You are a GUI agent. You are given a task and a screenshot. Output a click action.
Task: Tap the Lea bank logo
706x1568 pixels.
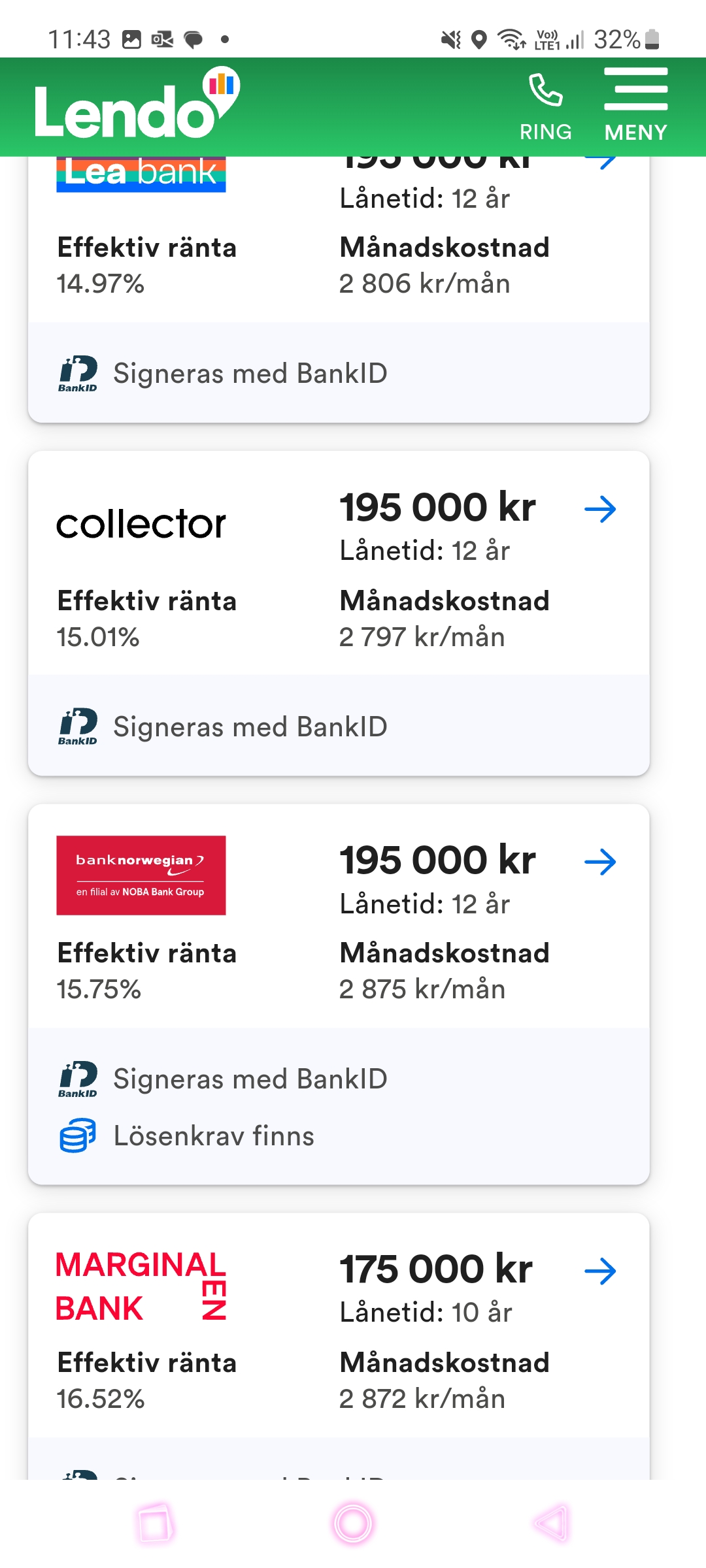click(141, 174)
